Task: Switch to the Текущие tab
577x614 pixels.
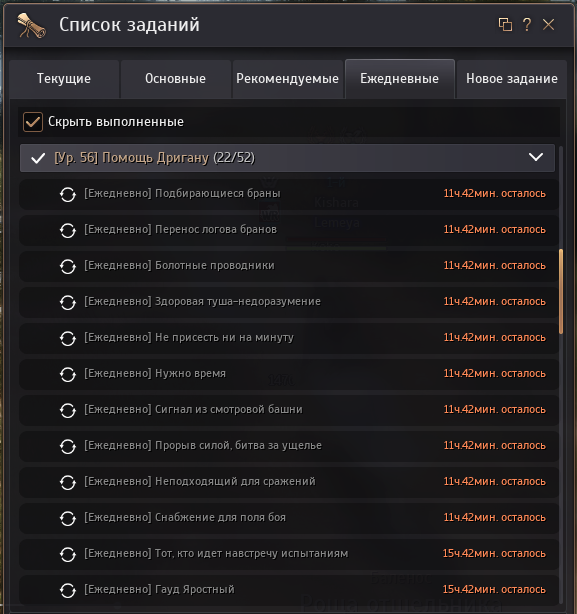Action: (64, 79)
